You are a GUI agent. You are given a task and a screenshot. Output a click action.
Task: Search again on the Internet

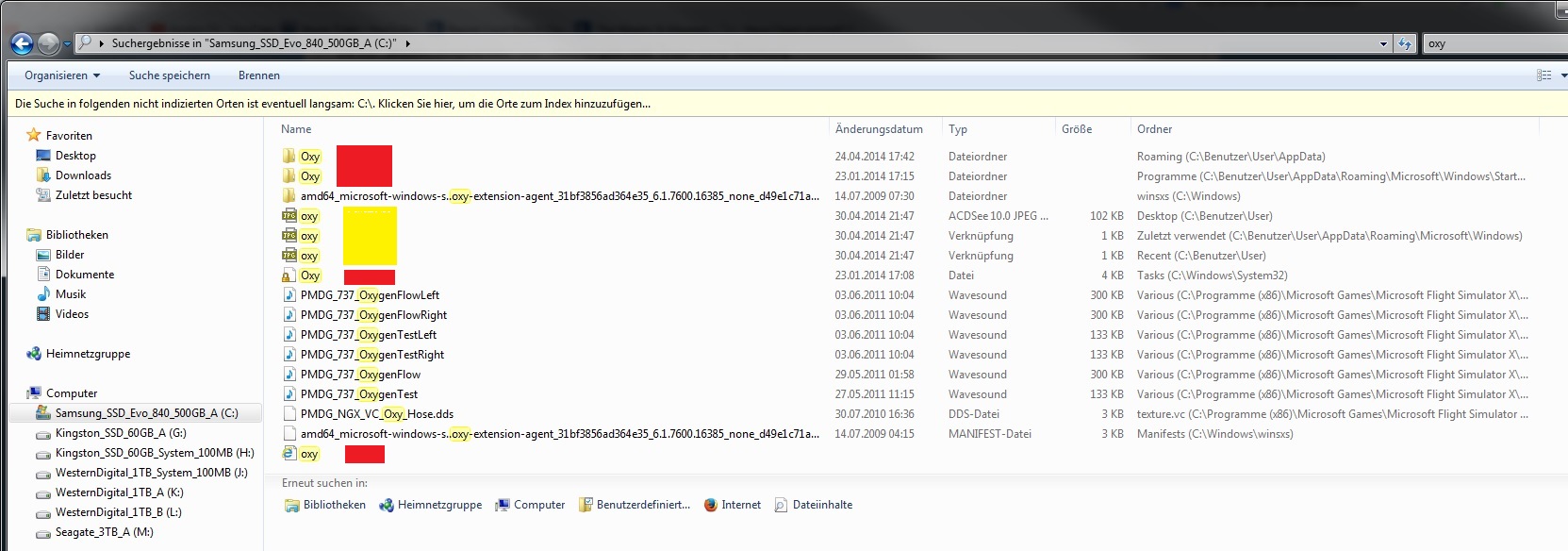click(733, 505)
